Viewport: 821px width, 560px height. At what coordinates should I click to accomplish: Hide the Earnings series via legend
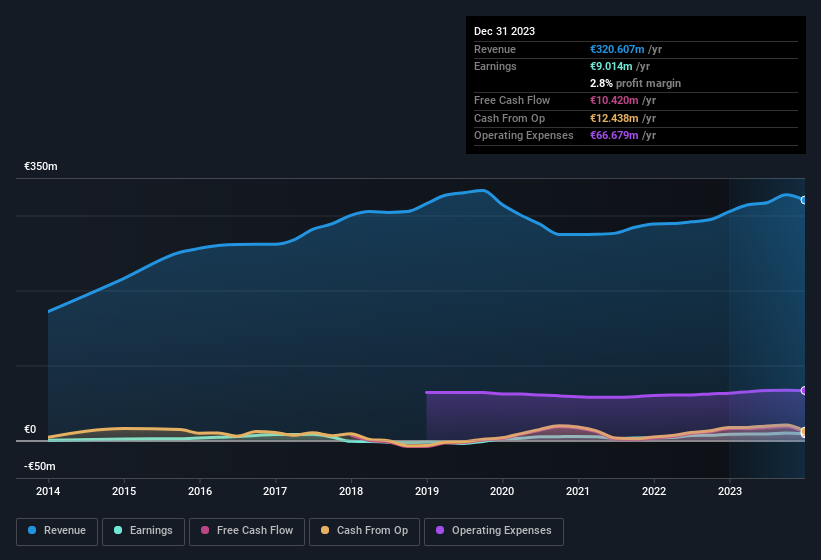143,530
